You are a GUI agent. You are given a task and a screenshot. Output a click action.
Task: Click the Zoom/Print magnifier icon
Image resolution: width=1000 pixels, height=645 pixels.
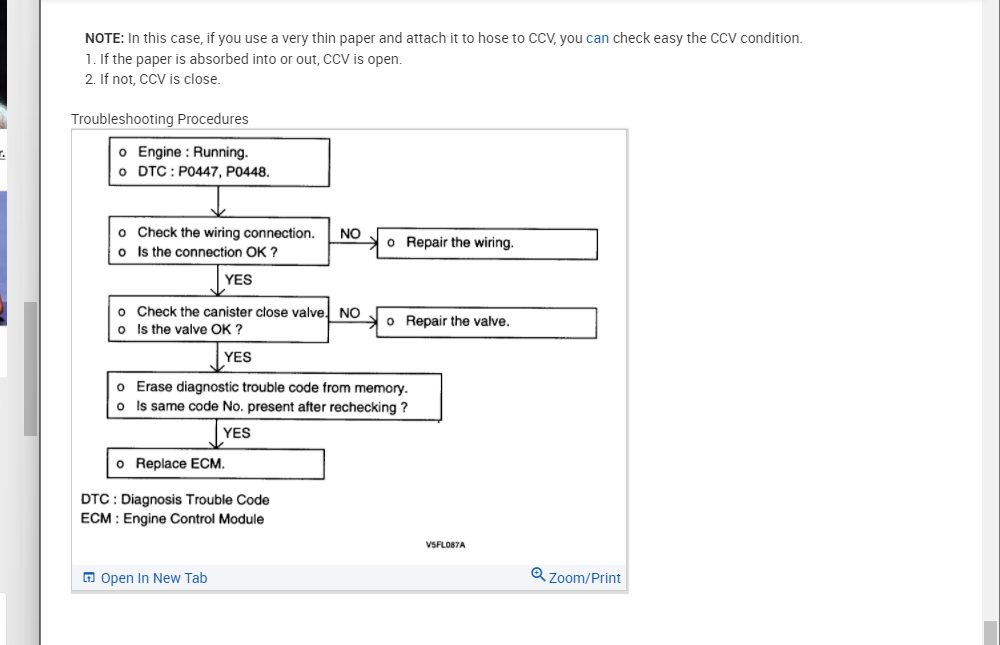tap(538, 575)
